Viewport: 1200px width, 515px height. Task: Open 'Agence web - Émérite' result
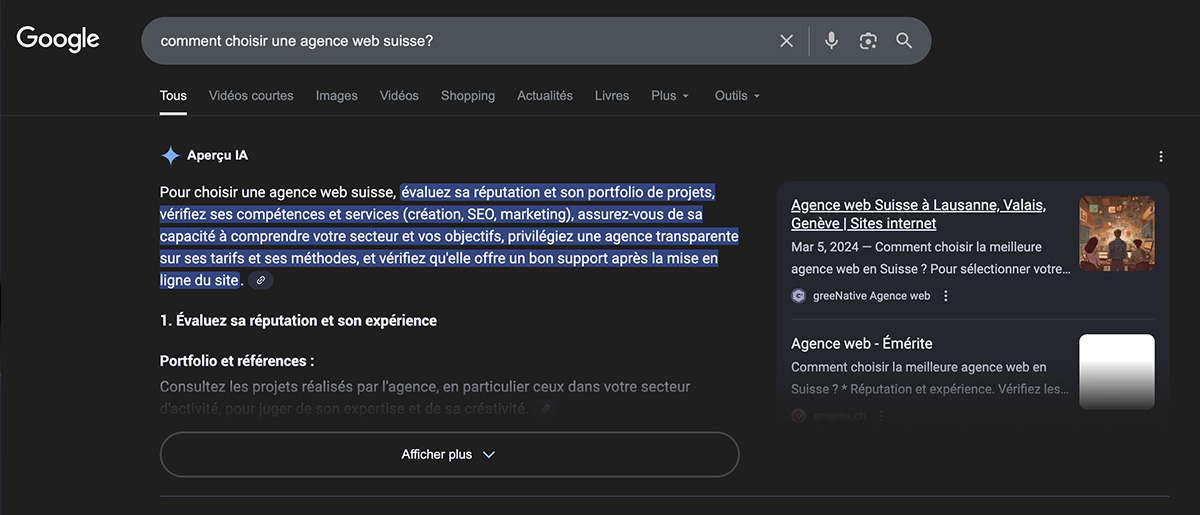pyautogui.click(x=861, y=343)
